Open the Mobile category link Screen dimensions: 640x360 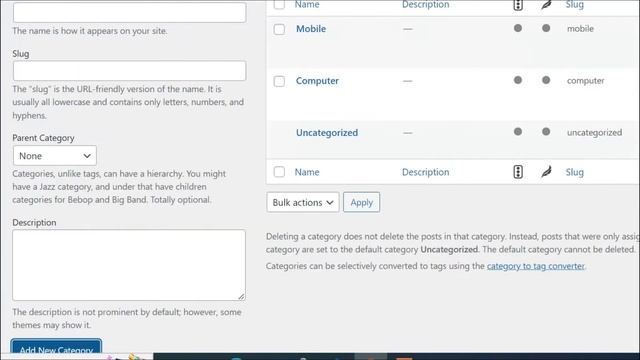311,29
